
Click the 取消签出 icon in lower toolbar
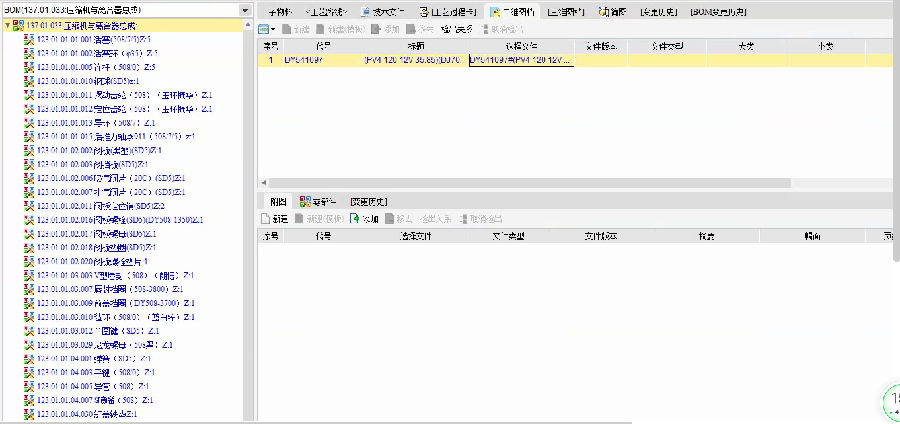(x=463, y=219)
